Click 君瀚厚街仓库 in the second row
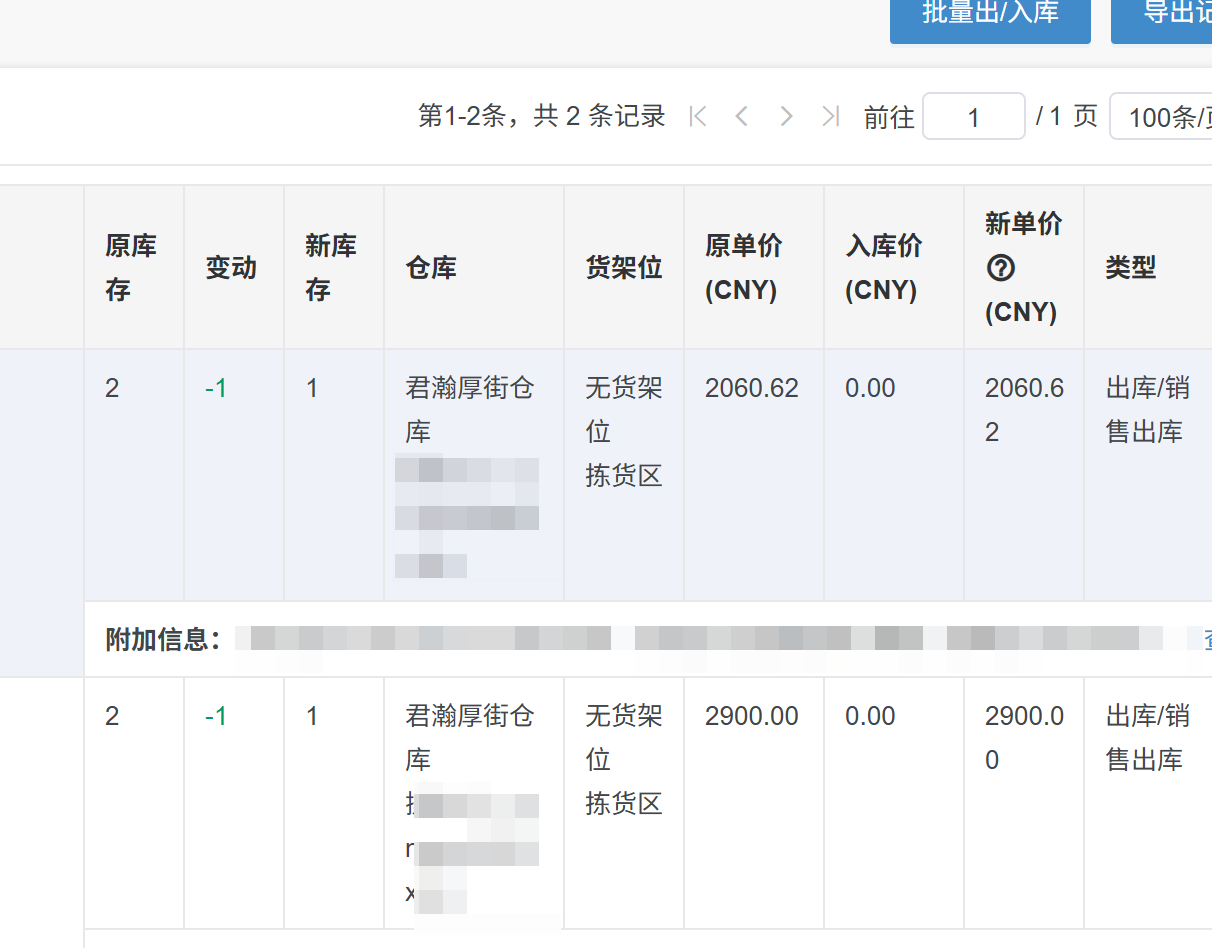The width and height of the screenshot is (1212, 948). point(469,737)
